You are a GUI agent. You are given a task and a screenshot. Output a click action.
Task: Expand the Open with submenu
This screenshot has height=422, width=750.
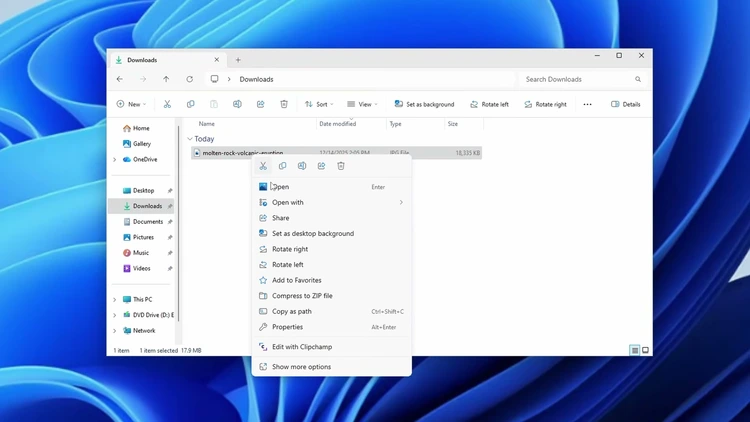pyautogui.click(x=401, y=202)
